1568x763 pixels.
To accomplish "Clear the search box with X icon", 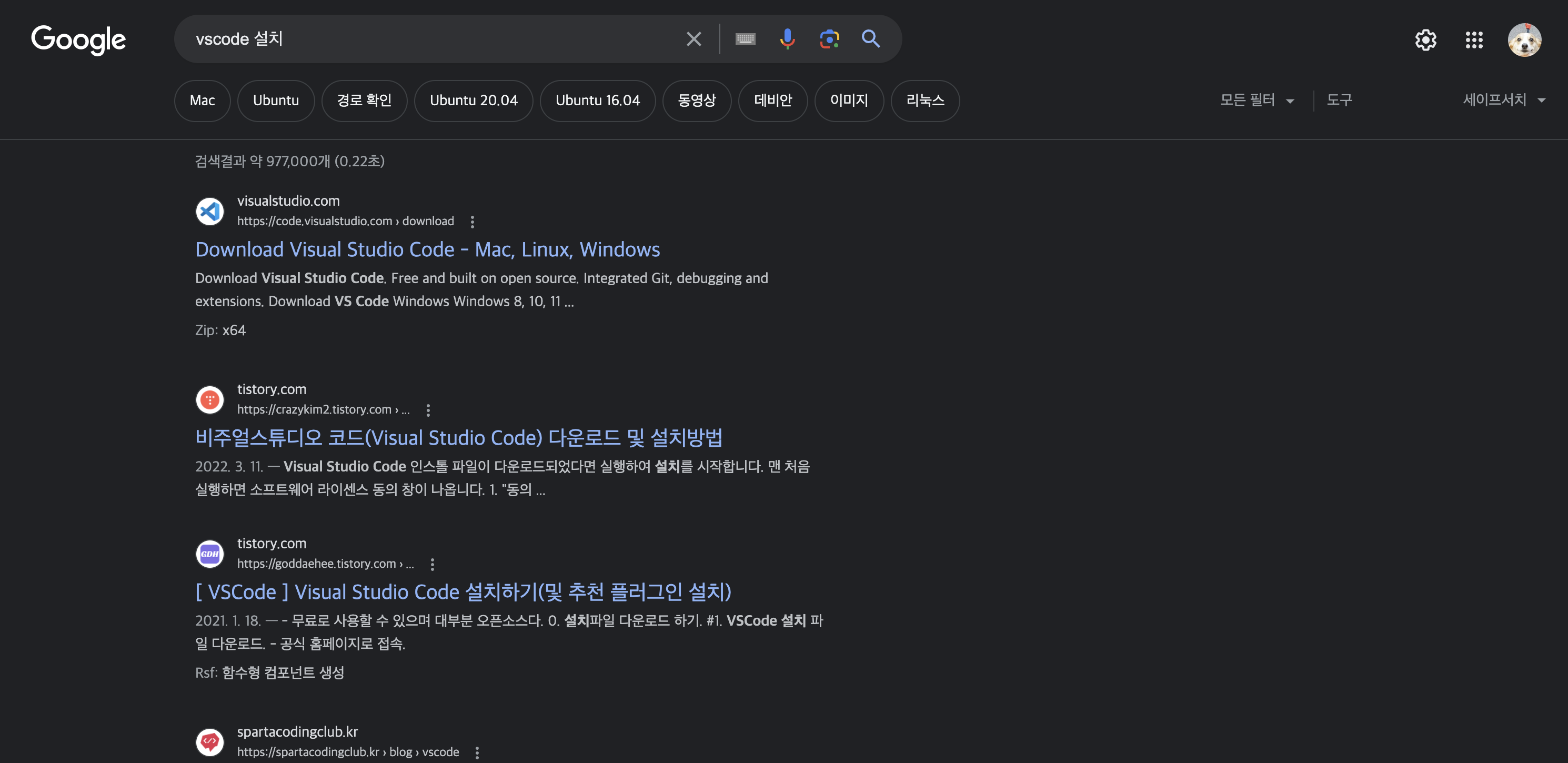I will (693, 39).
